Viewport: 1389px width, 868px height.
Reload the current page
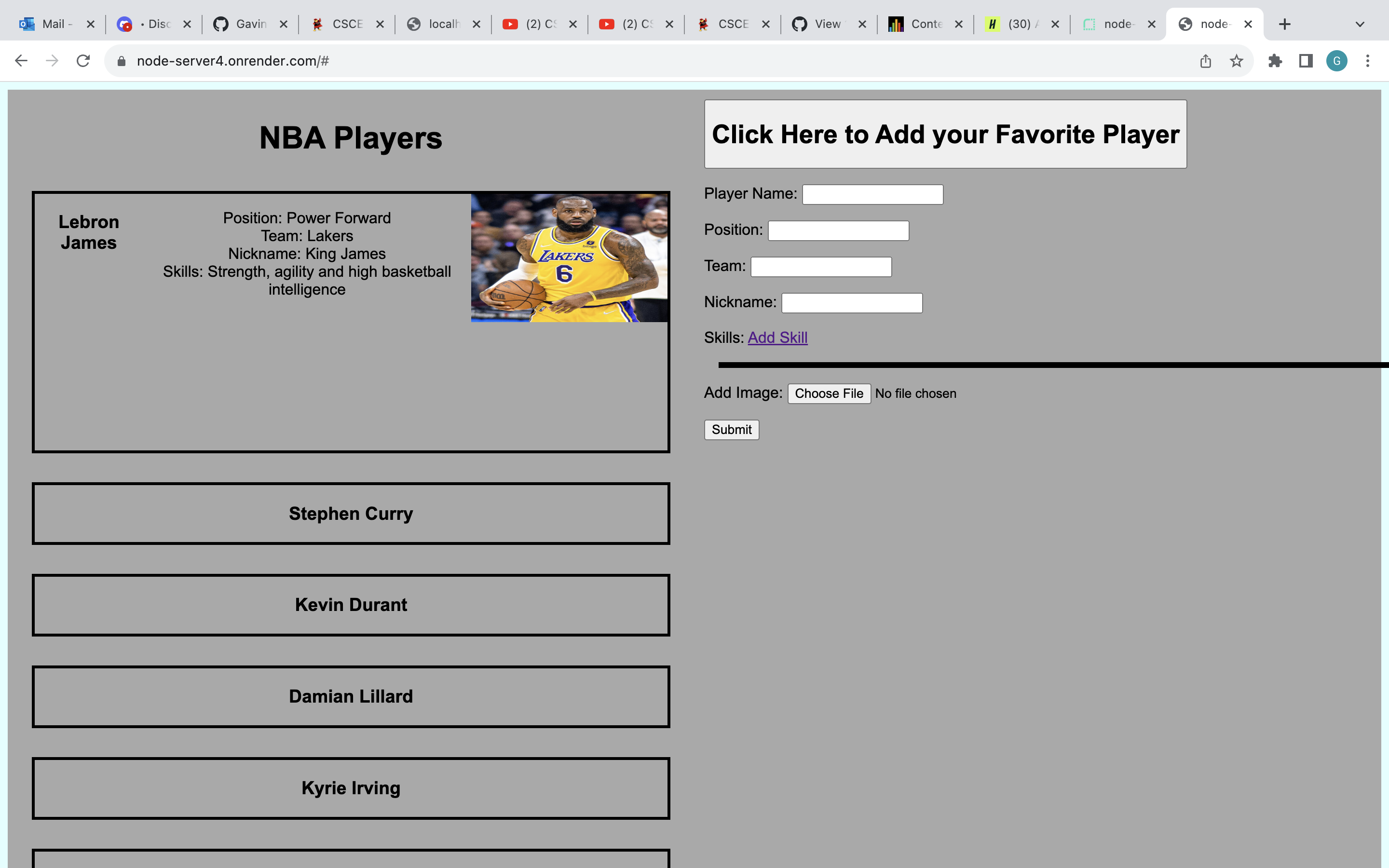pos(83,61)
